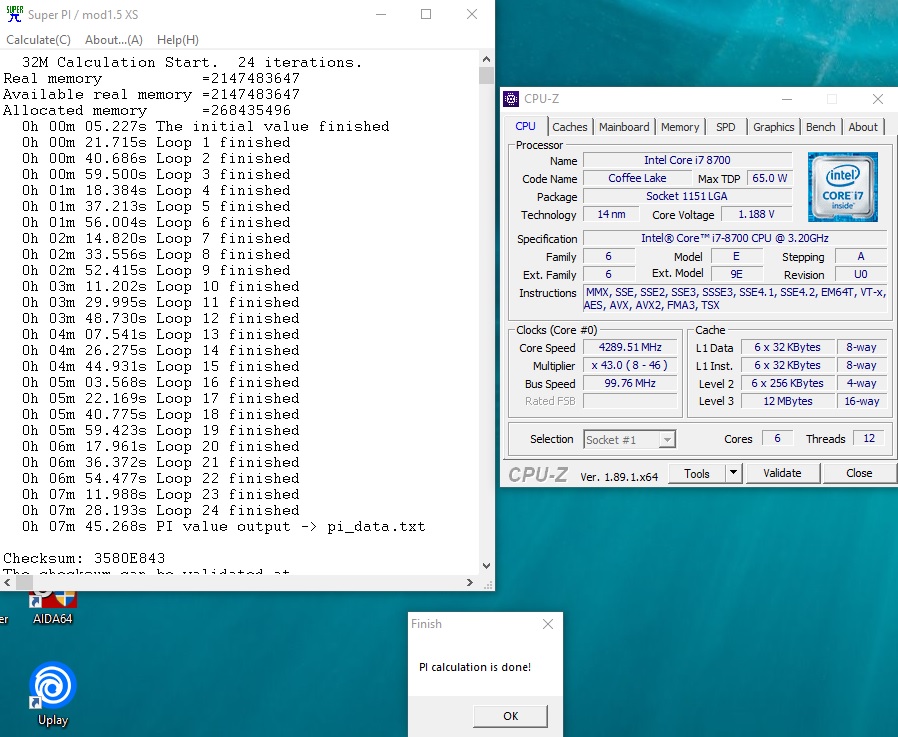
Task: Open the Uplay desktop shortcut
Action: pos(52,694)
